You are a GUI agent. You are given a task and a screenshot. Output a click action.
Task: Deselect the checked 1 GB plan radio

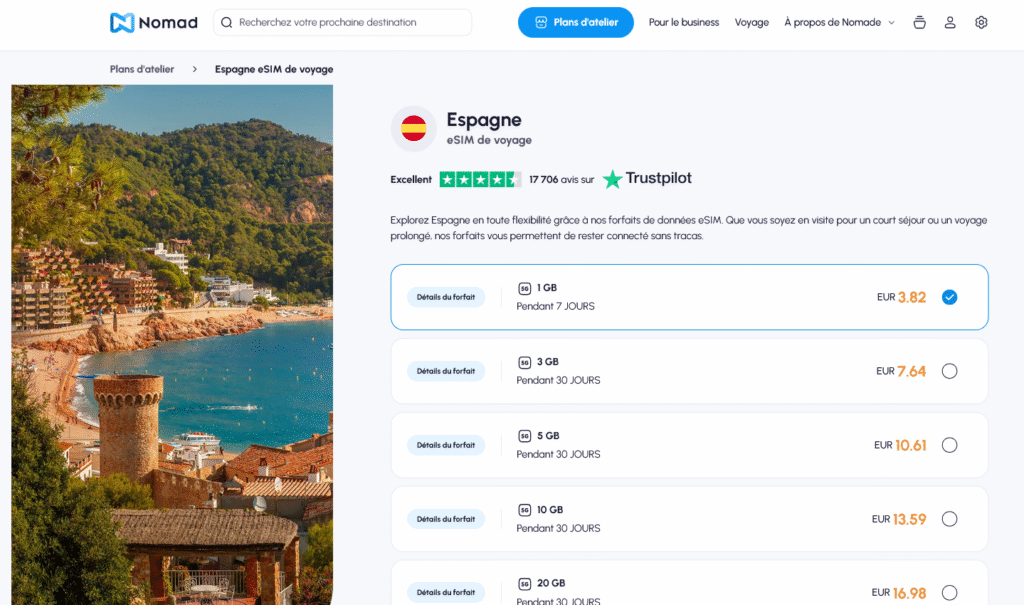pyautogui.click(x=950, y=297)
